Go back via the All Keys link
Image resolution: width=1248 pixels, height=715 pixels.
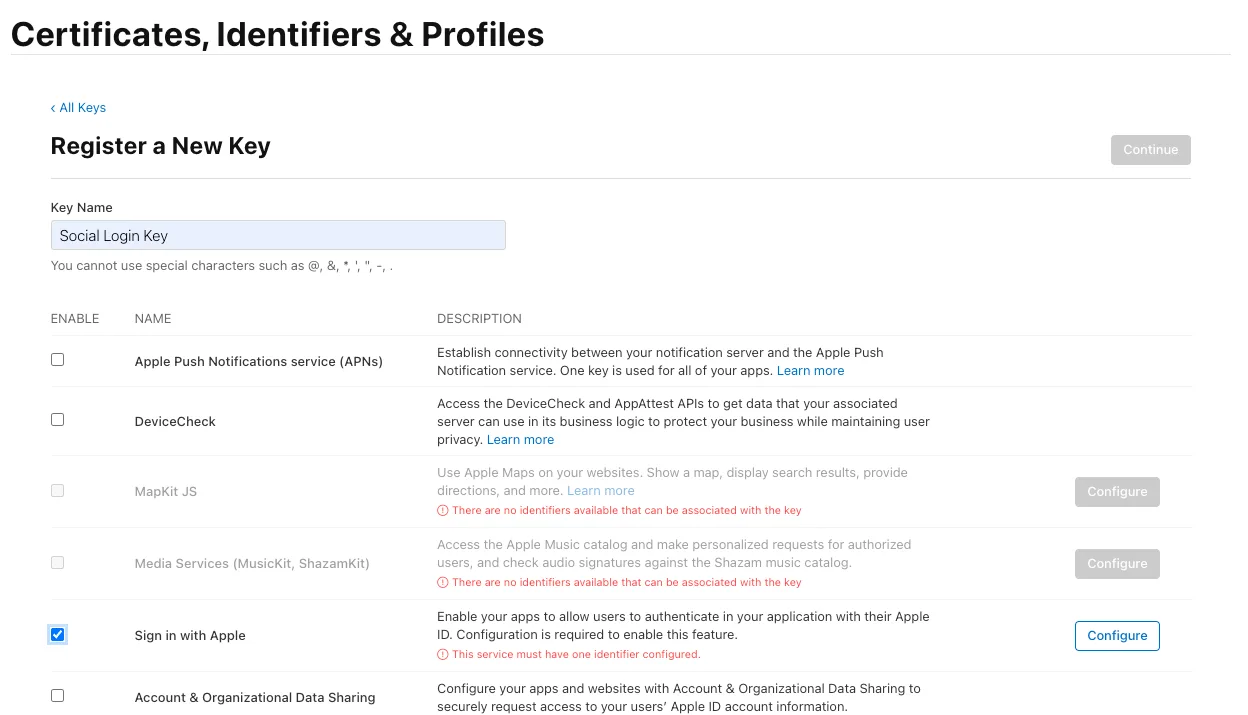78,107
